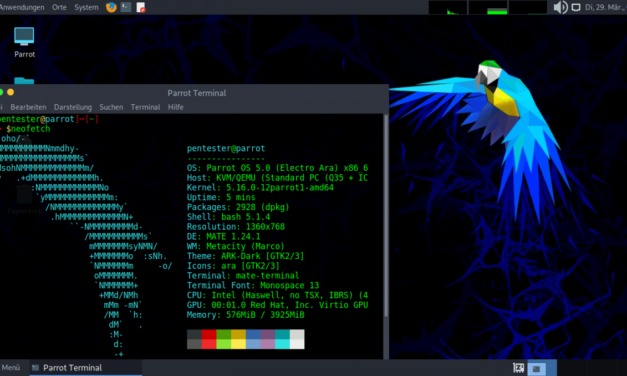Click the terminal vertical scrollbar
627x376 pixels.
[x=386, y=216]
